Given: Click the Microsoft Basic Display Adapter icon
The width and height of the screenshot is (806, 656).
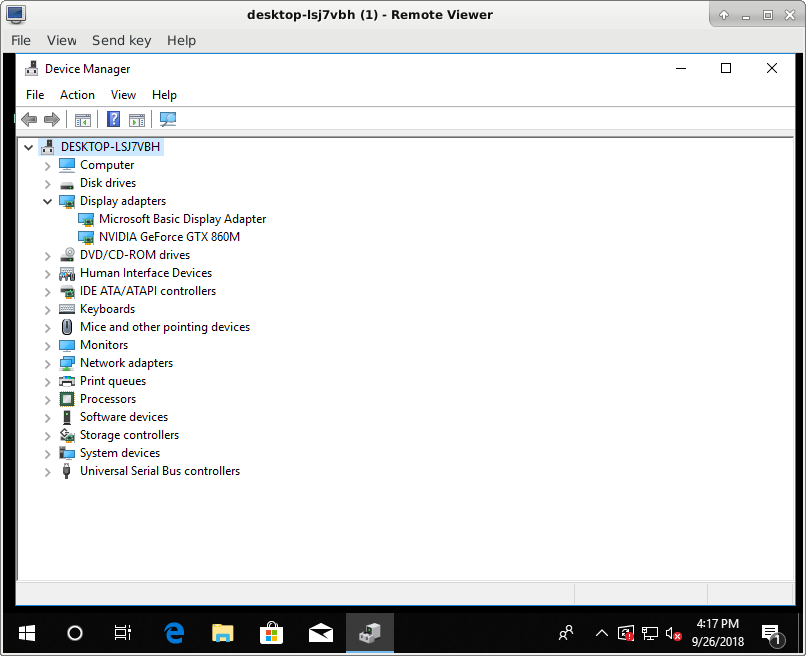Looking at the screenshot, I should click(x=86, y=220).
